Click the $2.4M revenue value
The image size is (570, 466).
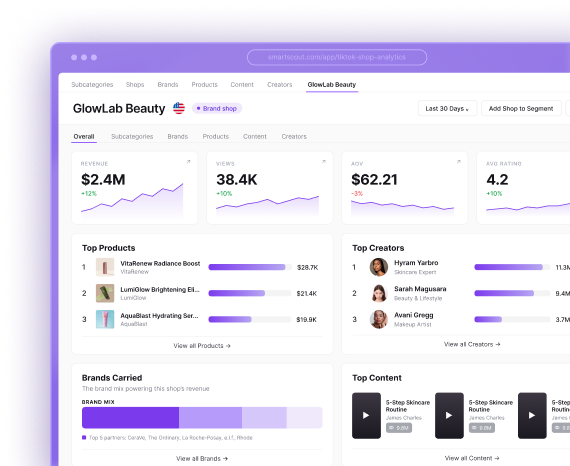[x=103, y=180]
